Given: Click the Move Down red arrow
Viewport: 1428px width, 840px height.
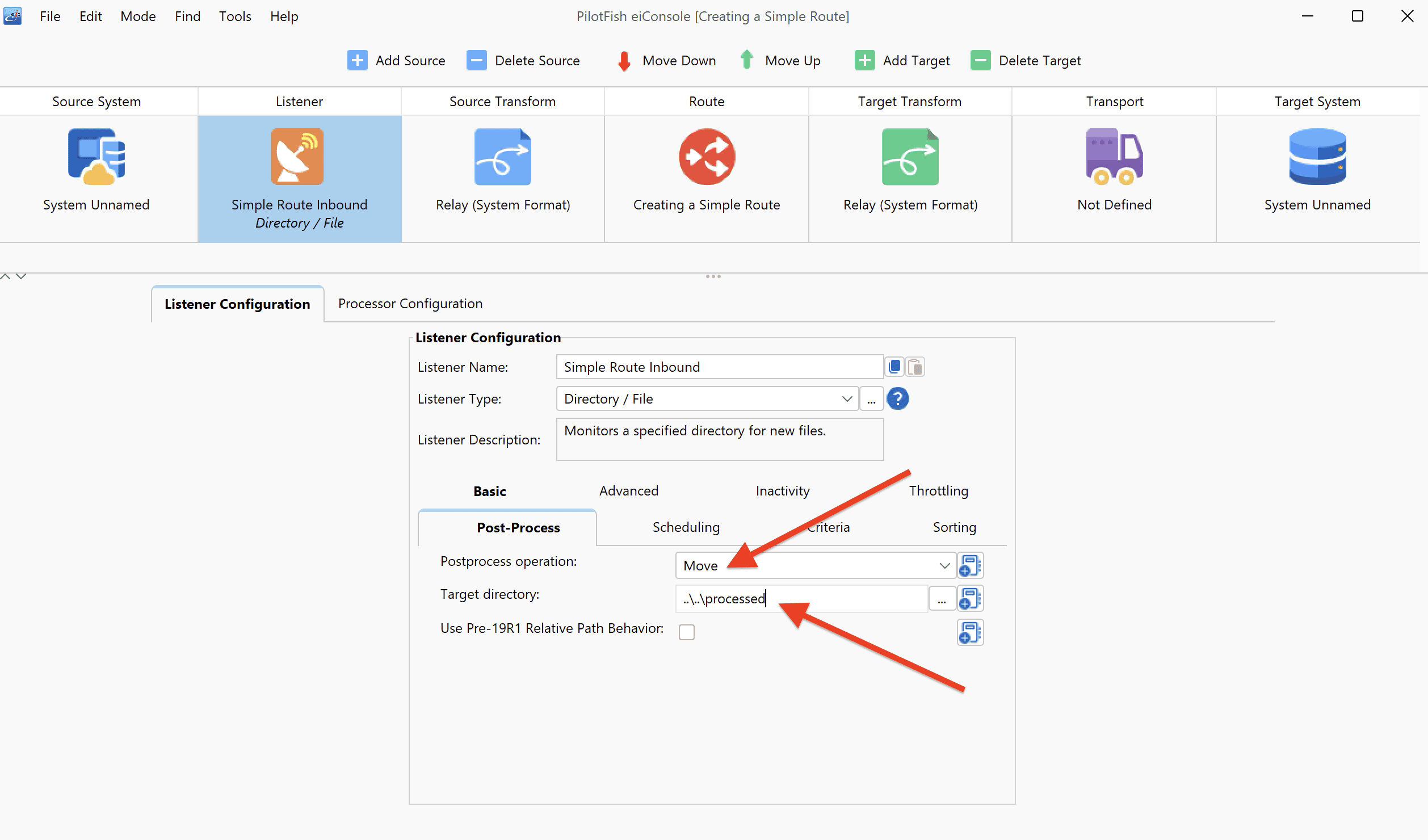Looking at the screenshot, I should pos(624,61).
